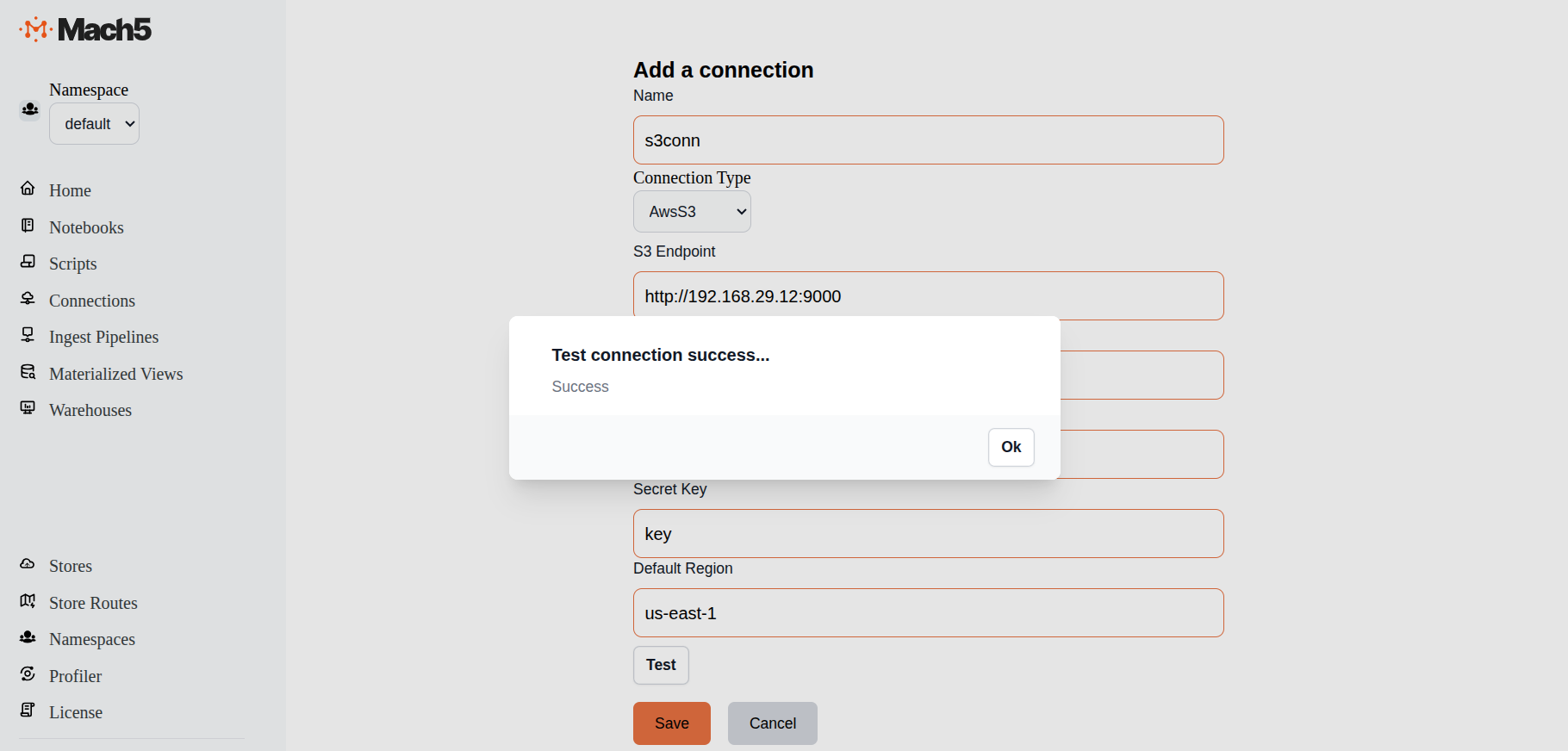Focus the S3 Endpoint input field

coord(928,296)
